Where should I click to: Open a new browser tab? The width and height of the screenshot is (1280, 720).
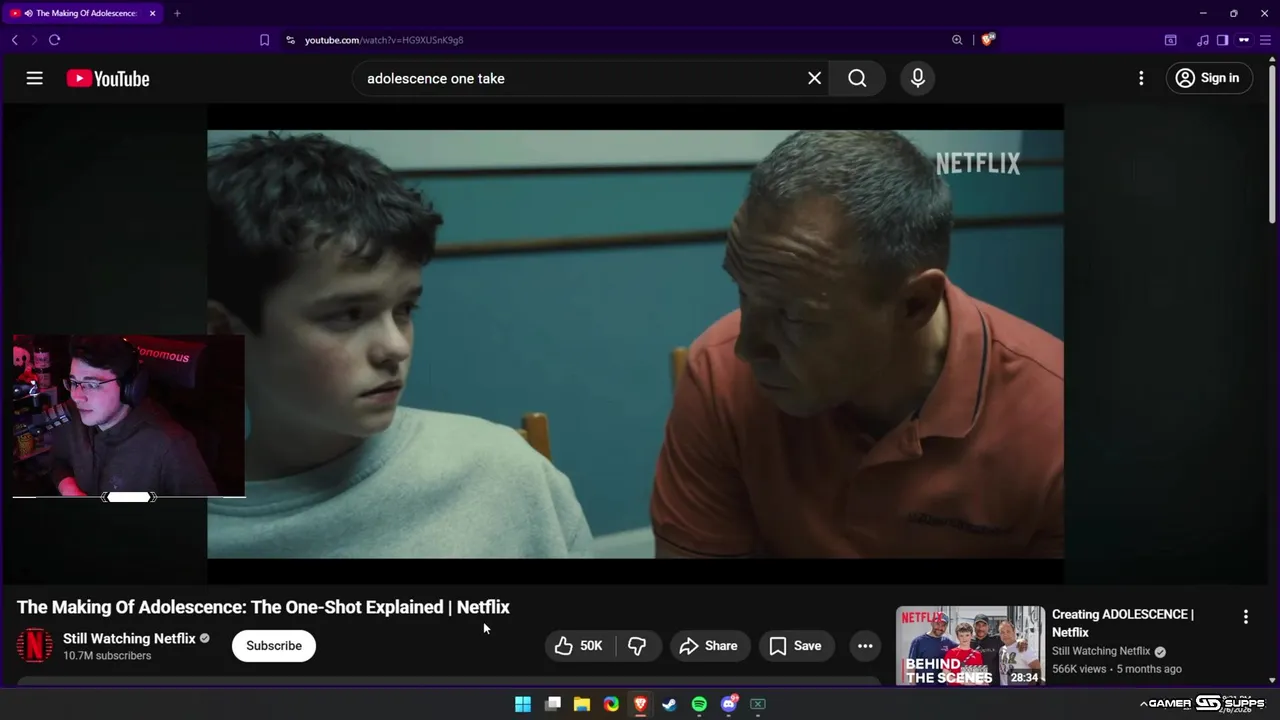pyautogui.click(x=177, y=13)
